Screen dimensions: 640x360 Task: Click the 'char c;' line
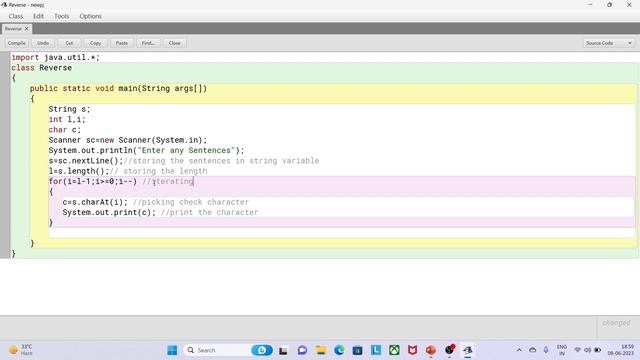[65, 130]
